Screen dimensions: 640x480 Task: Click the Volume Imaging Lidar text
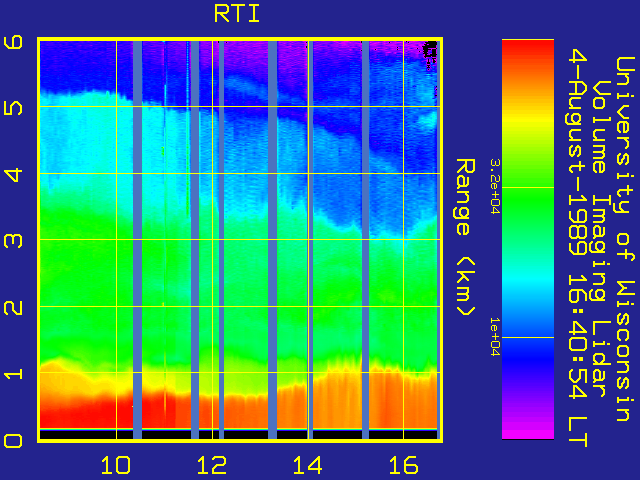(x=602, y=238)
